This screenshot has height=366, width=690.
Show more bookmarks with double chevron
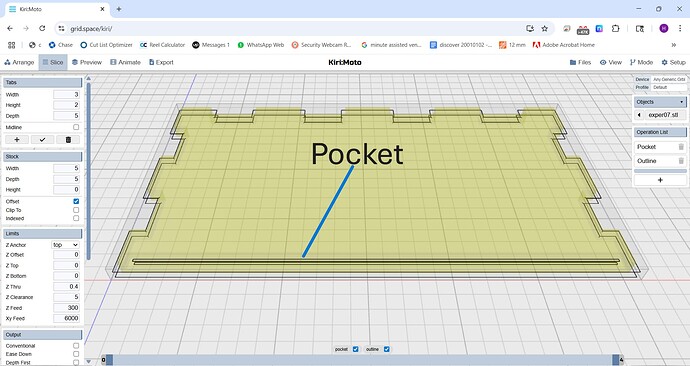coord(673,45)
